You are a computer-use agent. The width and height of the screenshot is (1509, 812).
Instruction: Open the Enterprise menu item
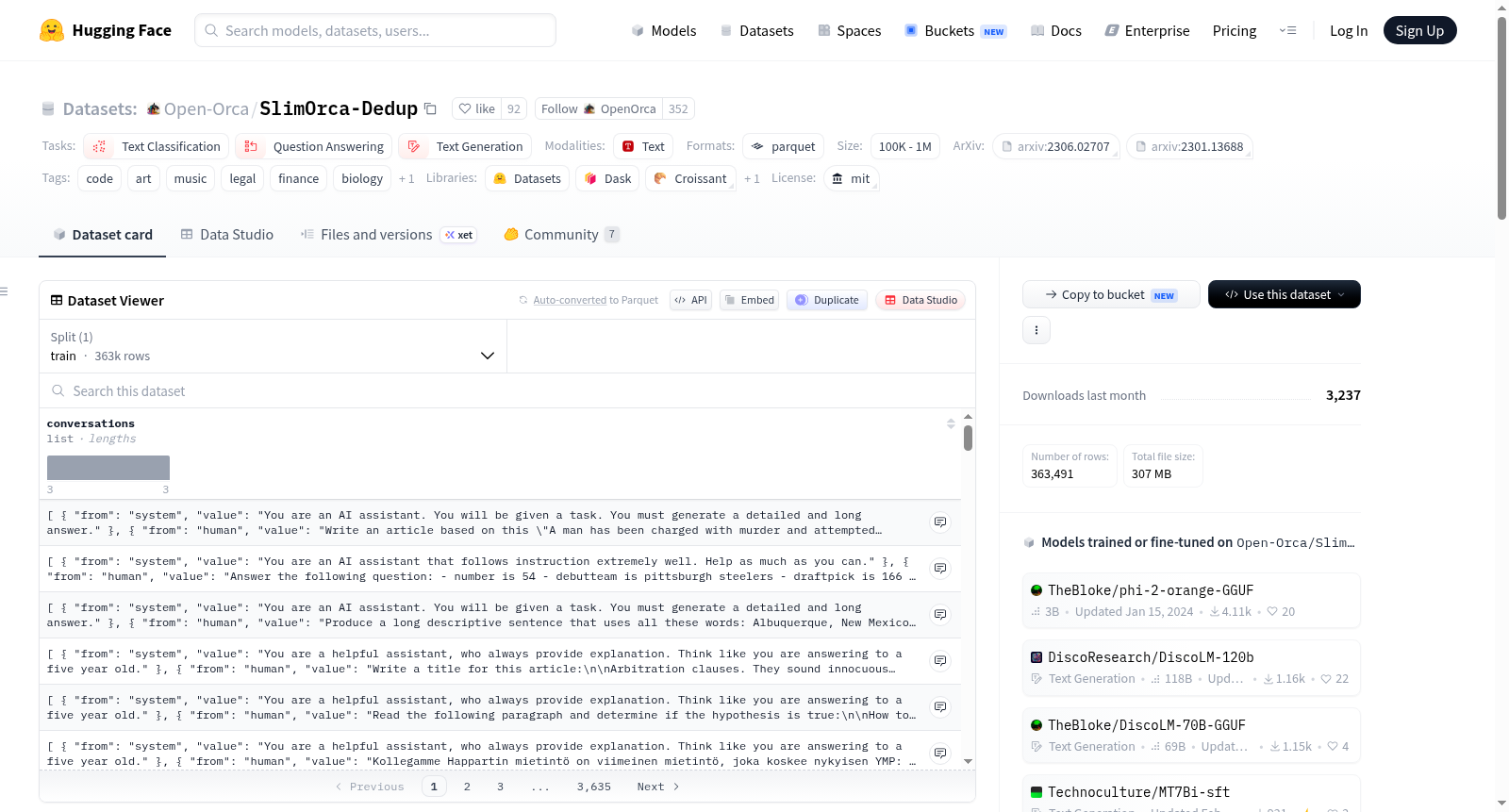click(1147, 30)
